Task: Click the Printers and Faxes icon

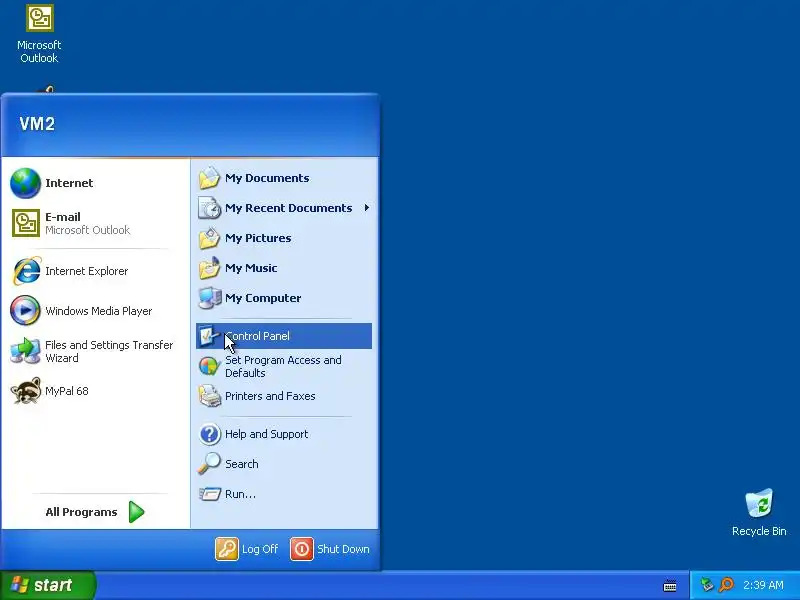Action: tap(209, 396)
